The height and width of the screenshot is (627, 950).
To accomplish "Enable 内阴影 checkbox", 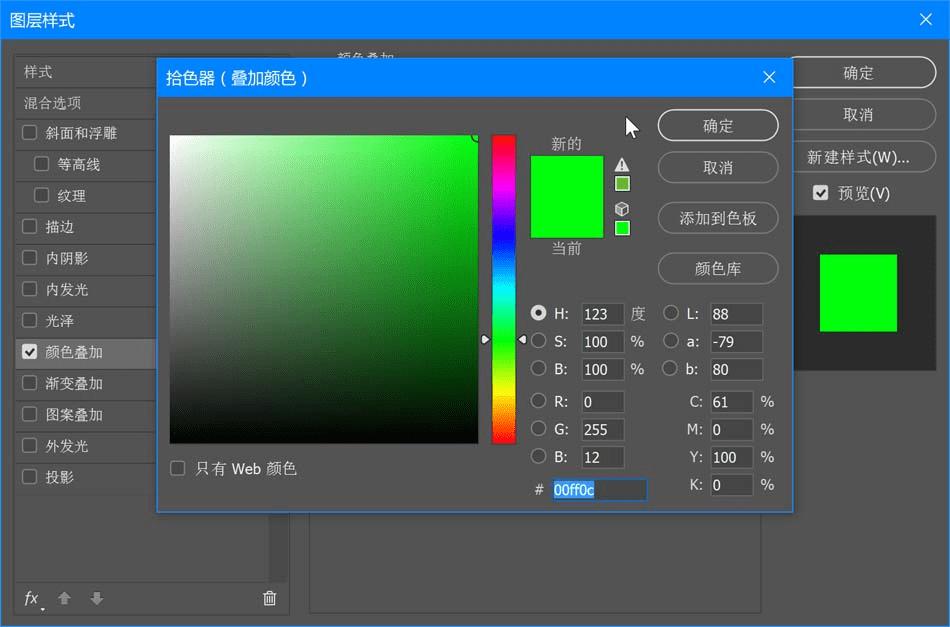I will point(29,258).
